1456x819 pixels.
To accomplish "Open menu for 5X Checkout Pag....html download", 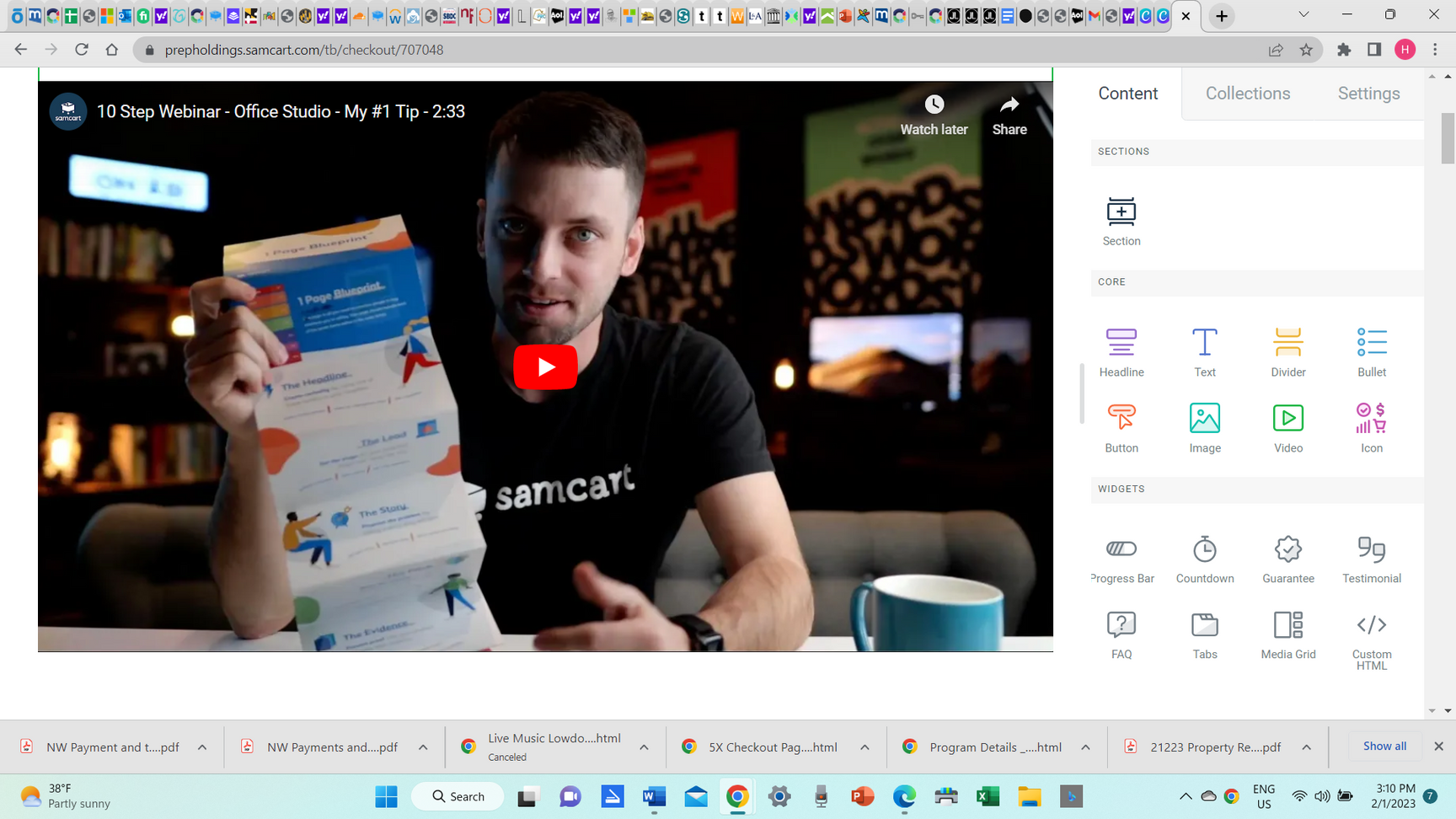I will pyautogui.click(x=864, y=747).
